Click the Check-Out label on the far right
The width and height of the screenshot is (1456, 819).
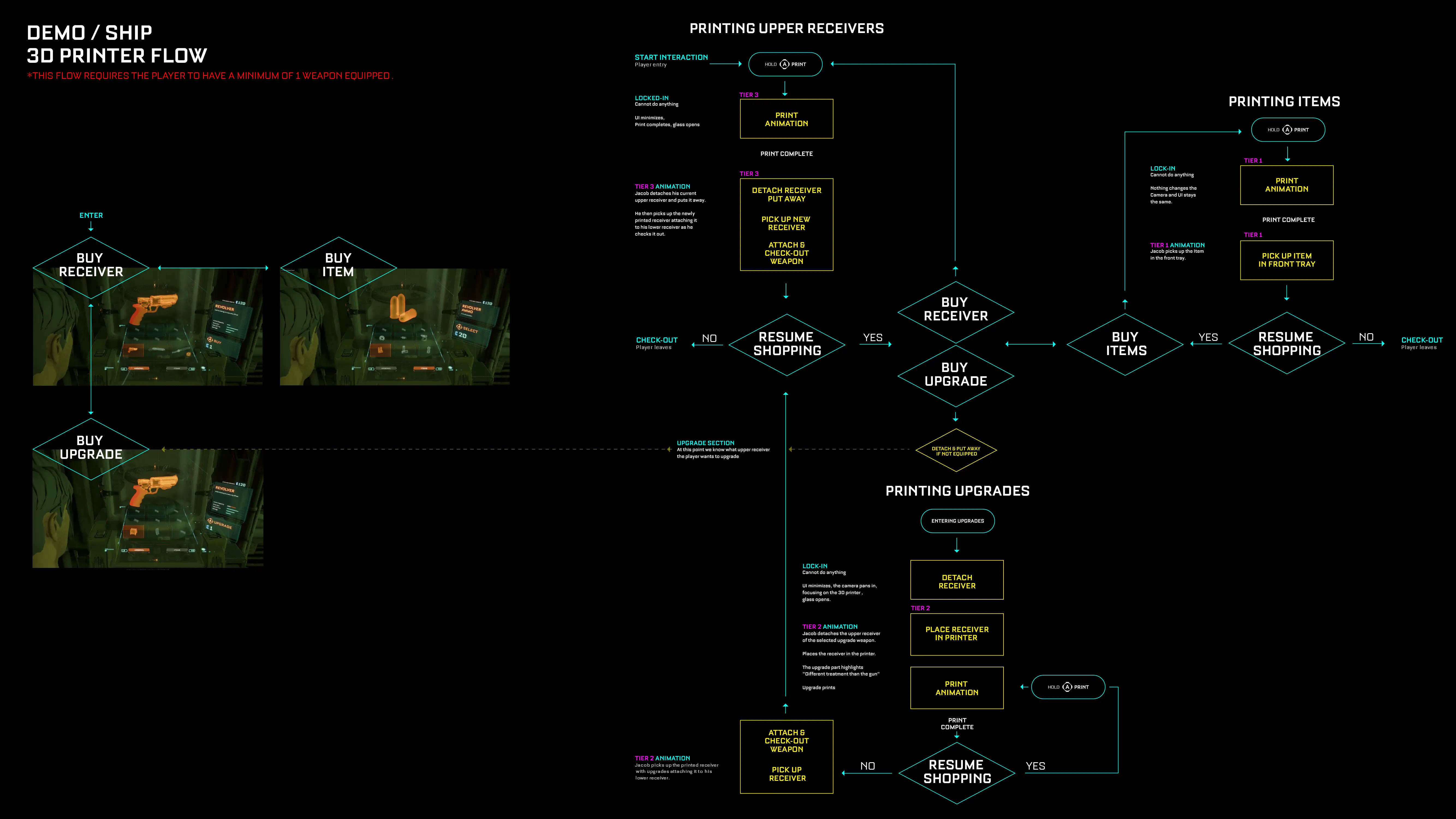point(1422,340)
